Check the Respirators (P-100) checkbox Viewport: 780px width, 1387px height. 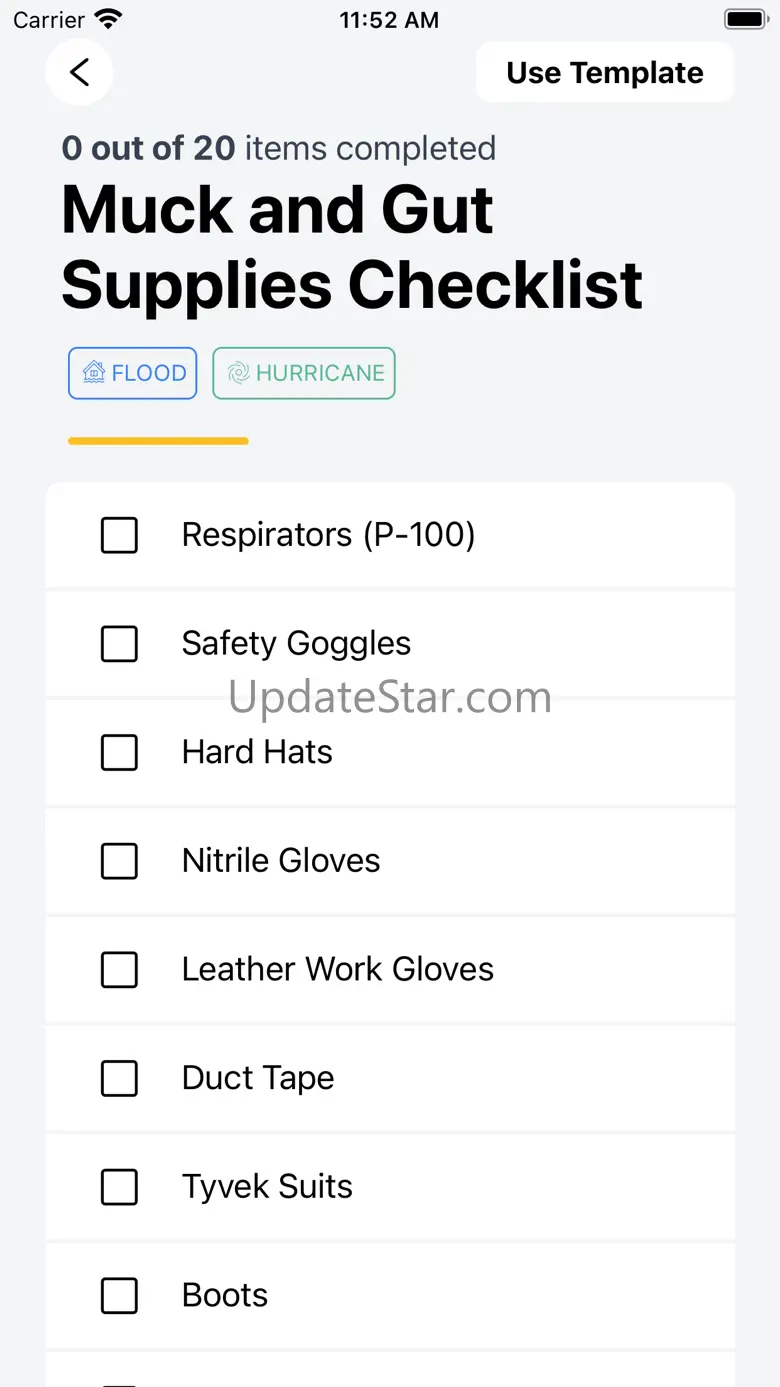(120, 535)
